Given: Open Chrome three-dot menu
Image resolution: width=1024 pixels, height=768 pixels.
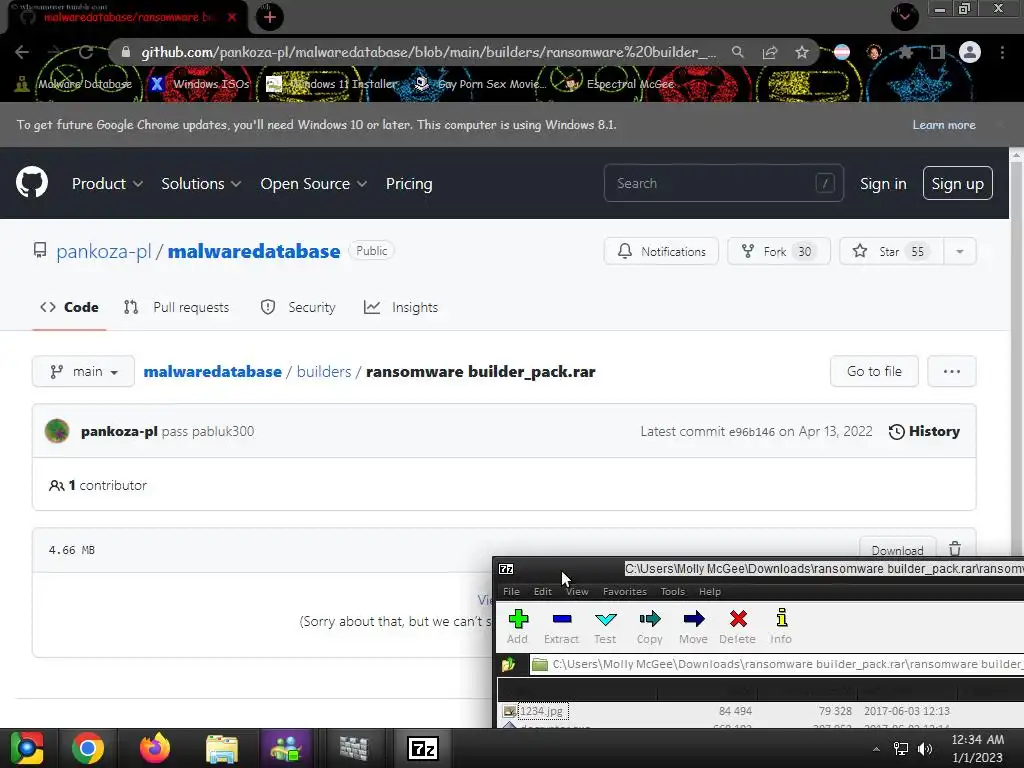Looking at the screenshot, I should 1002,52.
